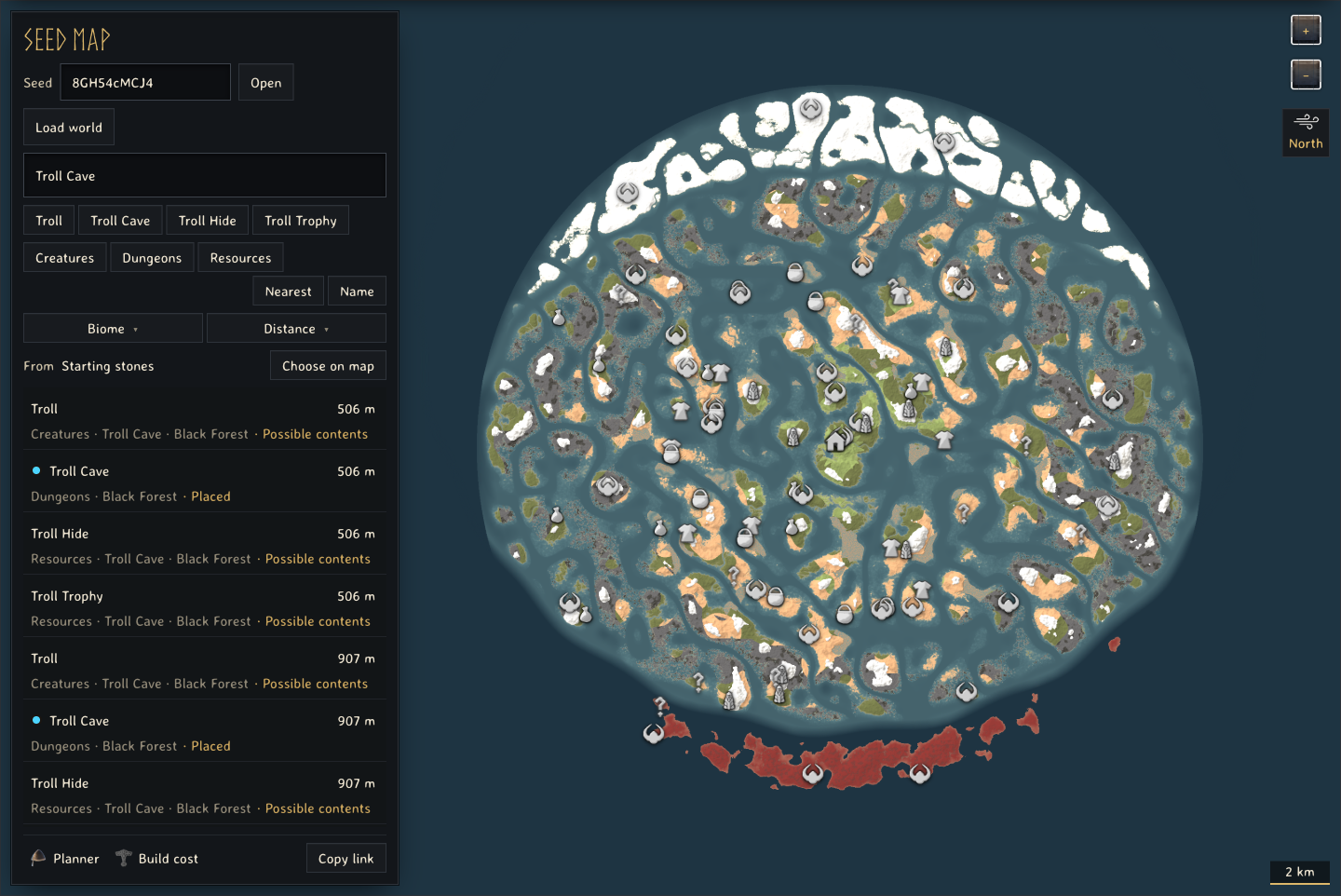The height and width of the screenshot is (896, 1341).
Task: Open the entered seed
Action: 265,83
